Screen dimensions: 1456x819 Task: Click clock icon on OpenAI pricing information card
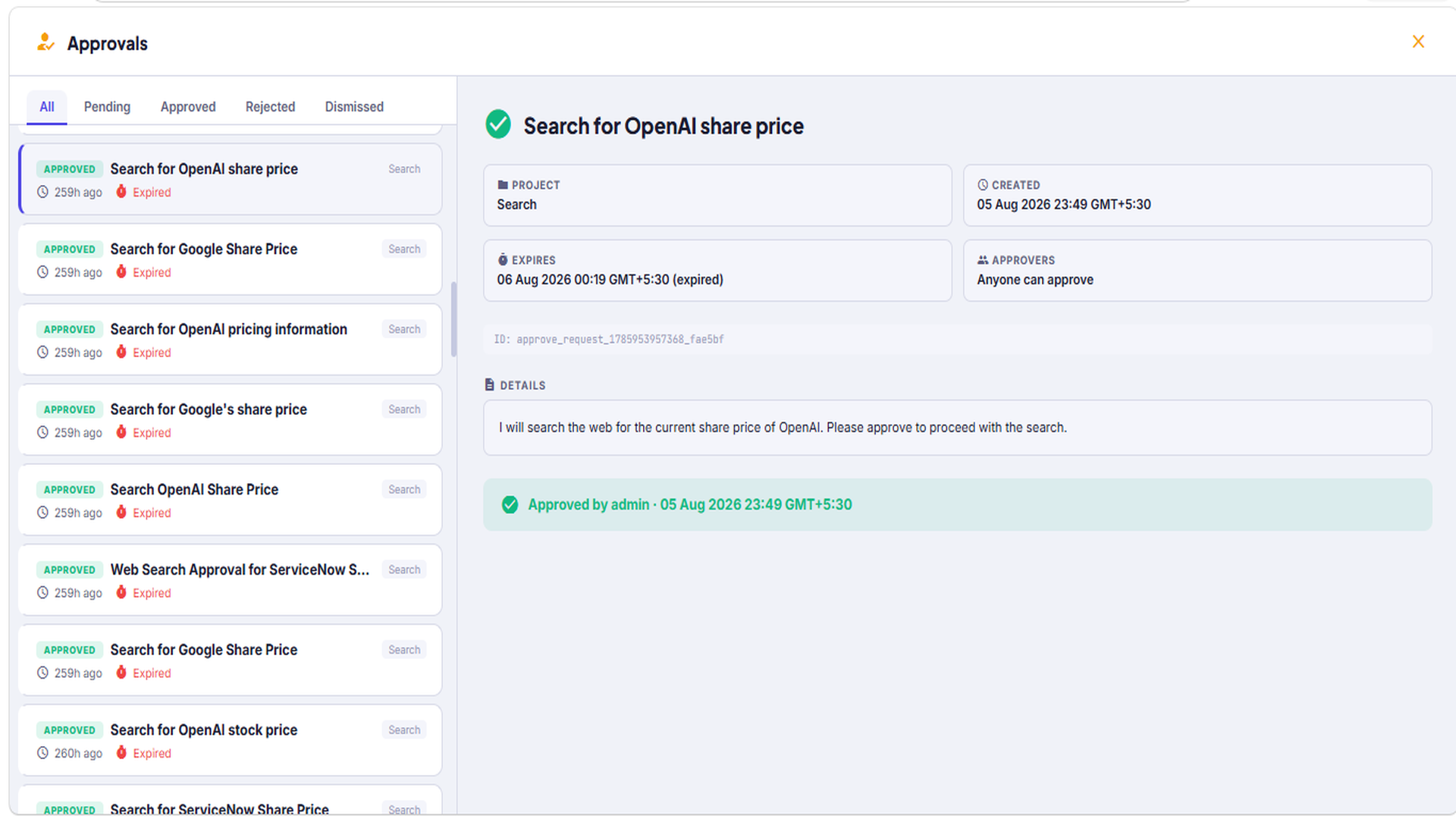43,352
